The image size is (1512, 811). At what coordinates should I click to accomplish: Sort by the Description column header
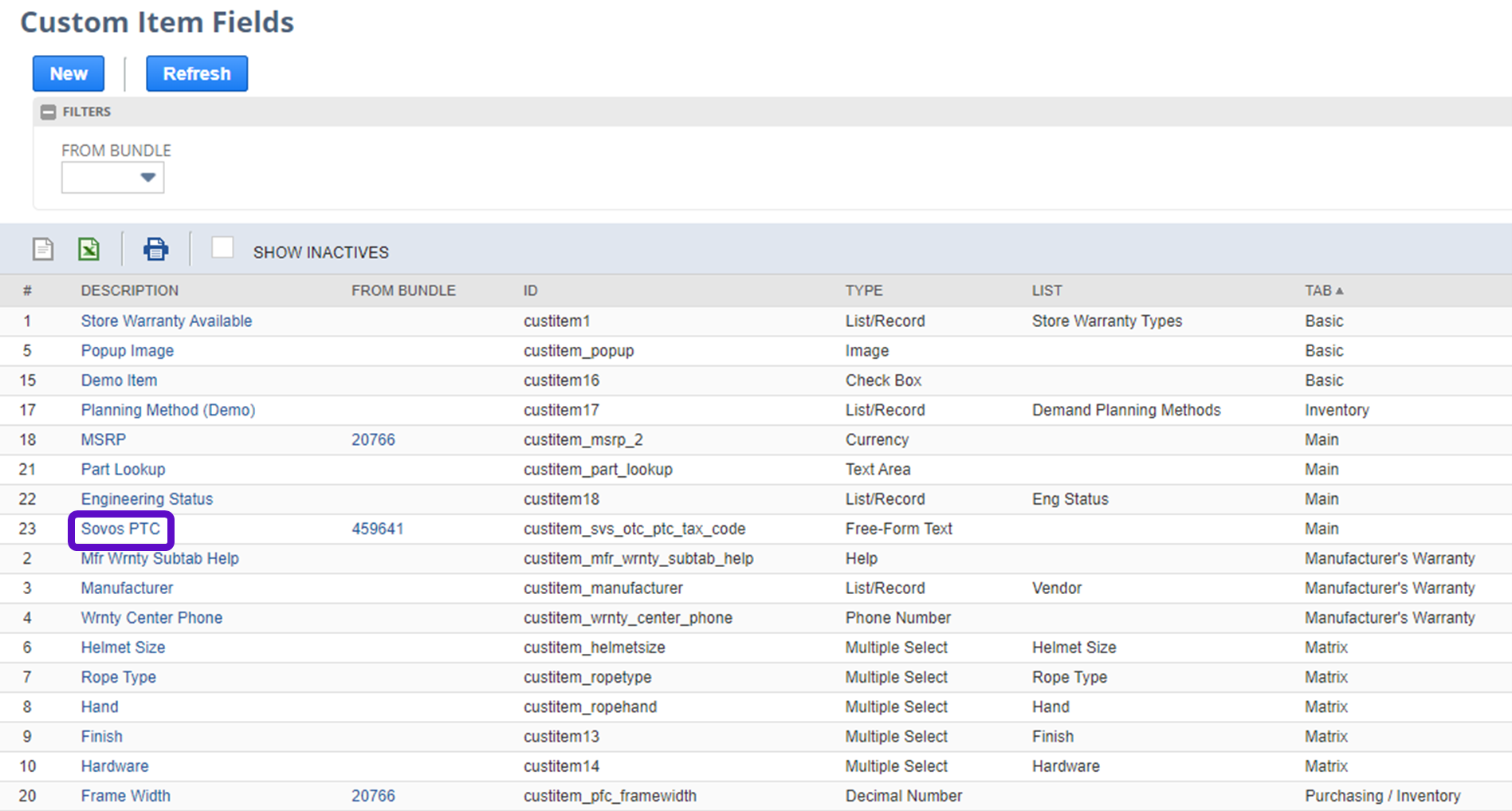[x=129, y=290]
